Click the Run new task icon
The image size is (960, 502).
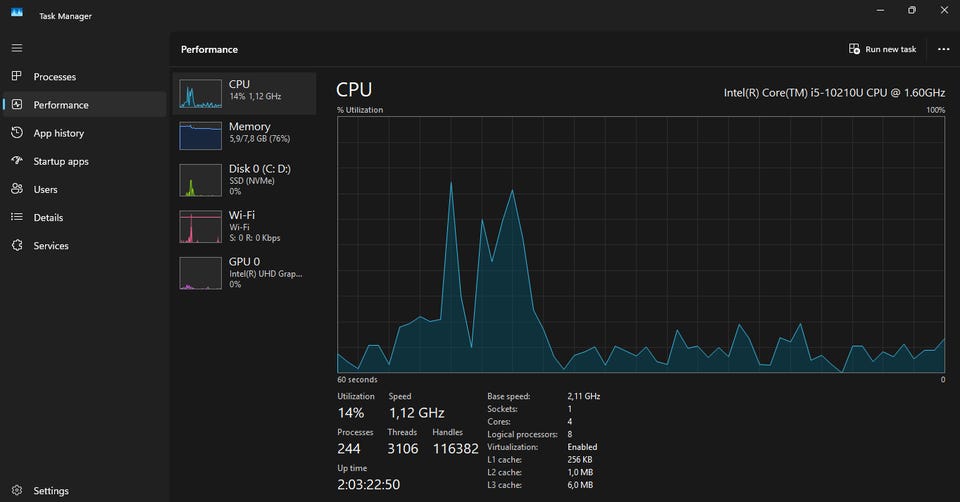point(854,48)
